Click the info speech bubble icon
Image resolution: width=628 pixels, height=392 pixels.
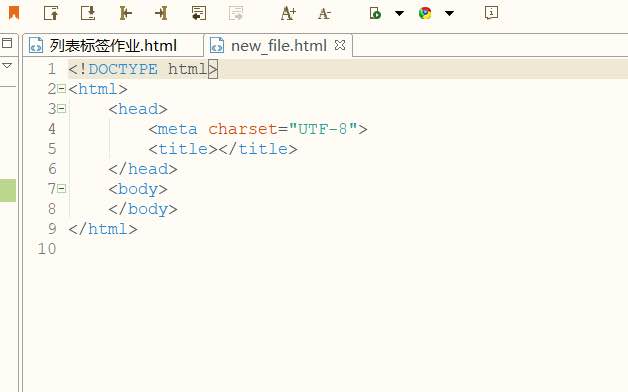pos(491,13)
